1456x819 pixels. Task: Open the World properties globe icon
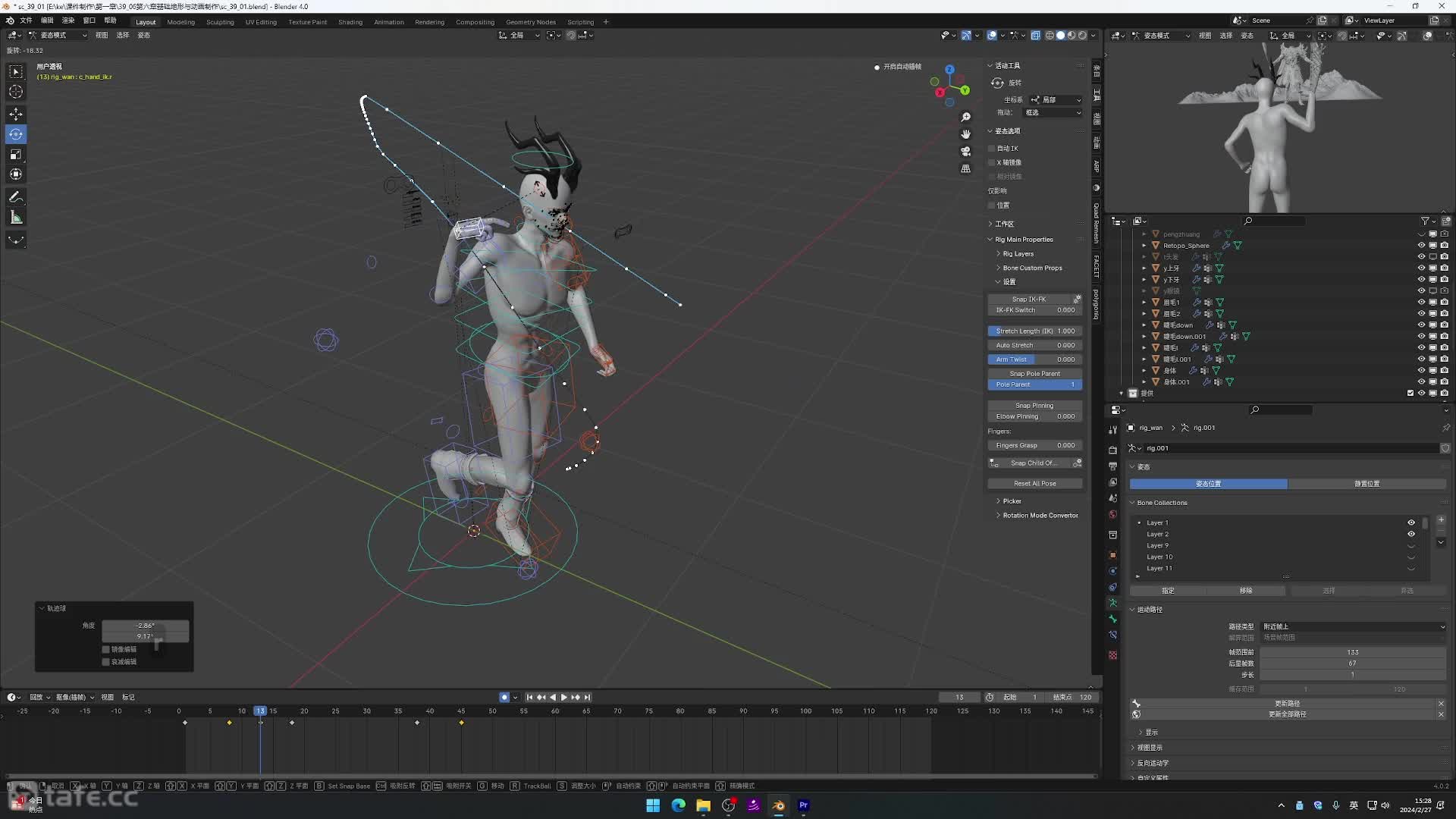[1112, 515]
